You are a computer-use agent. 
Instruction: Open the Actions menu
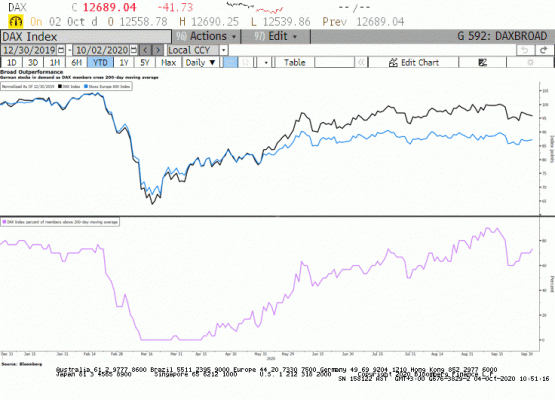pyautogui.click(x=206, y=36)
